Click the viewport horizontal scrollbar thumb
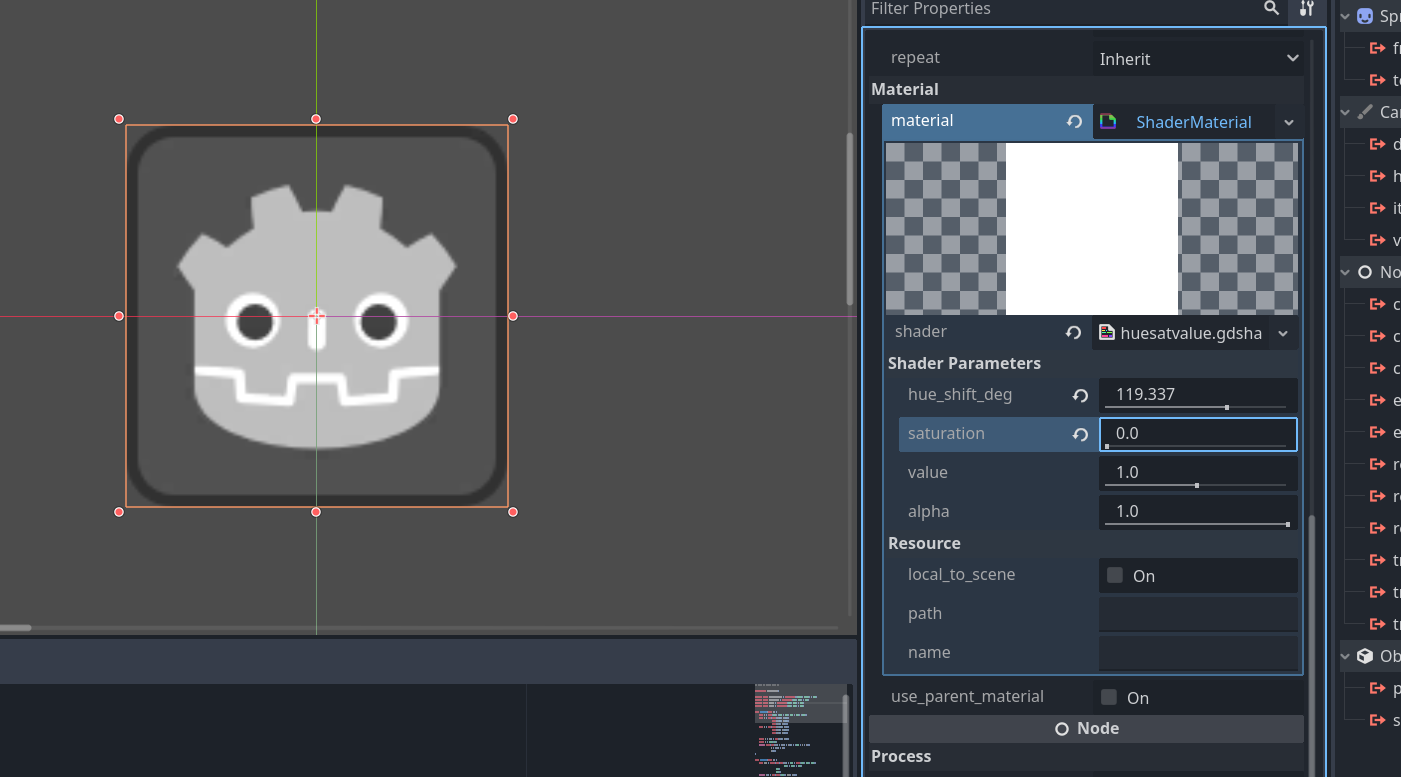 pyautogui.click(x=15, y=628)
